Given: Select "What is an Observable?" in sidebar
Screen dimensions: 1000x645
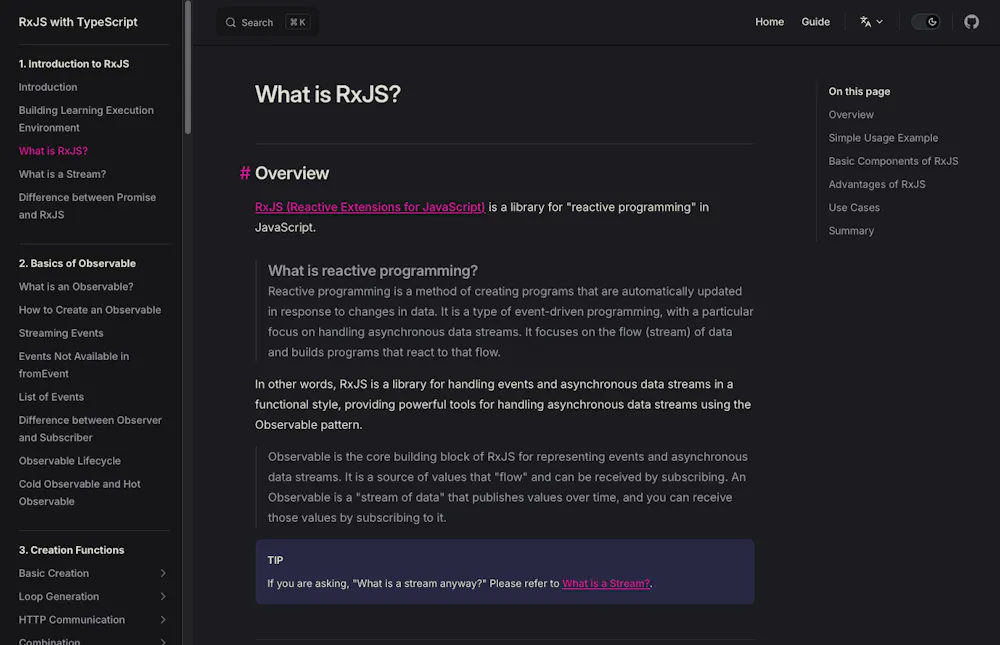Looking at the screenshot, I should (x=76, y=287).
